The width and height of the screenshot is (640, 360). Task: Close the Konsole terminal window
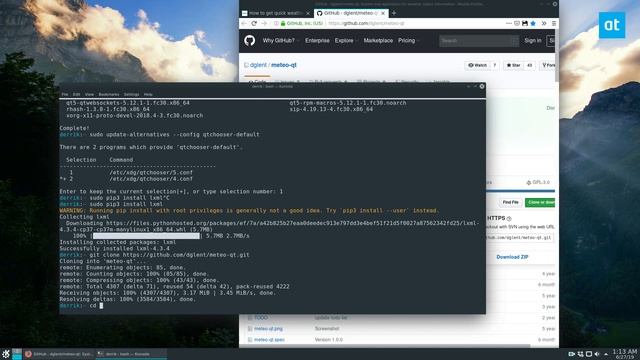tap(482, 87)
